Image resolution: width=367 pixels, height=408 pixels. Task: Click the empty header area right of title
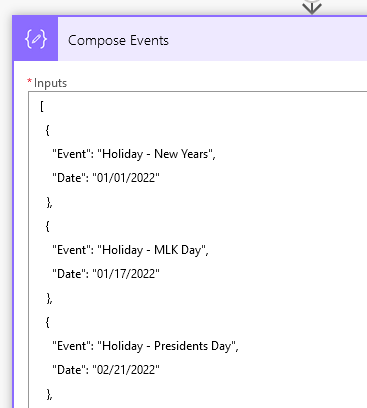(268, 39)
